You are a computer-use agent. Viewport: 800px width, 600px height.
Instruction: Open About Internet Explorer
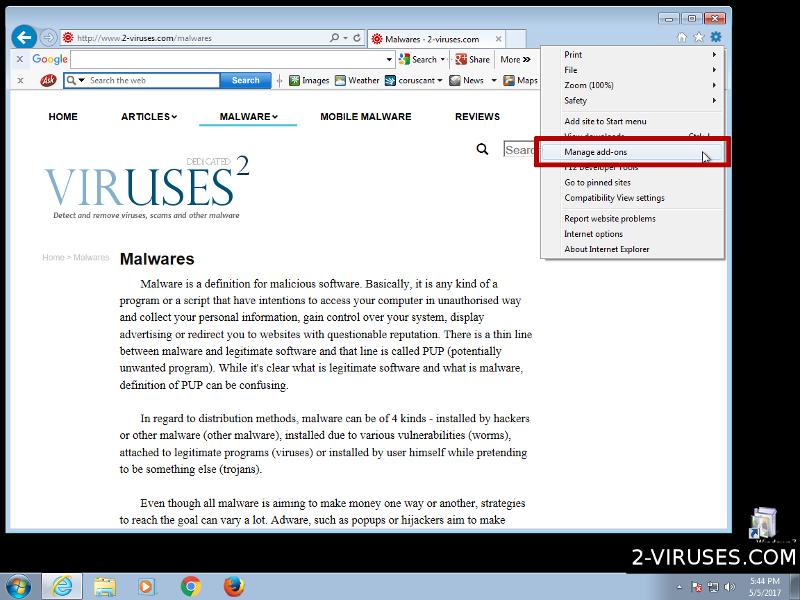(x=633, y=249)
